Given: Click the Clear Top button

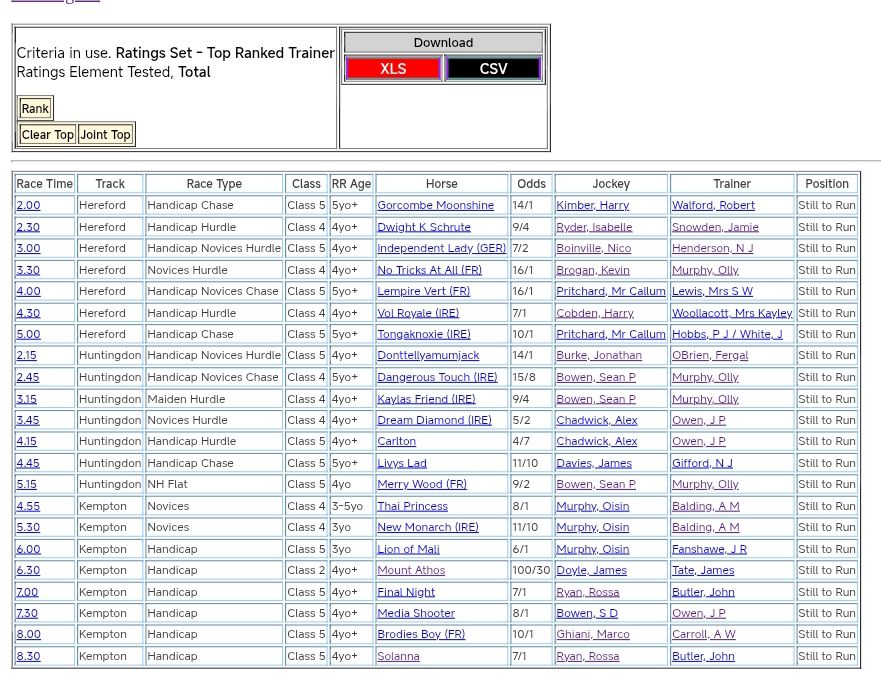Looking at the screenshot, I should coord(48,135).
